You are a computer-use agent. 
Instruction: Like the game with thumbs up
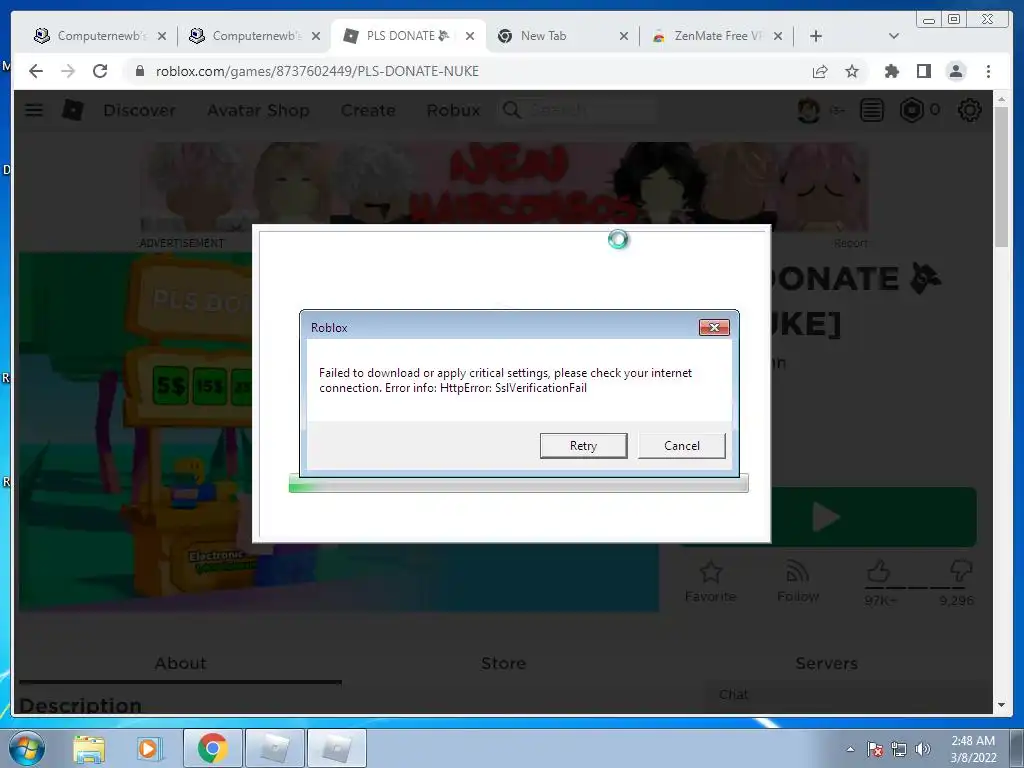878,571
